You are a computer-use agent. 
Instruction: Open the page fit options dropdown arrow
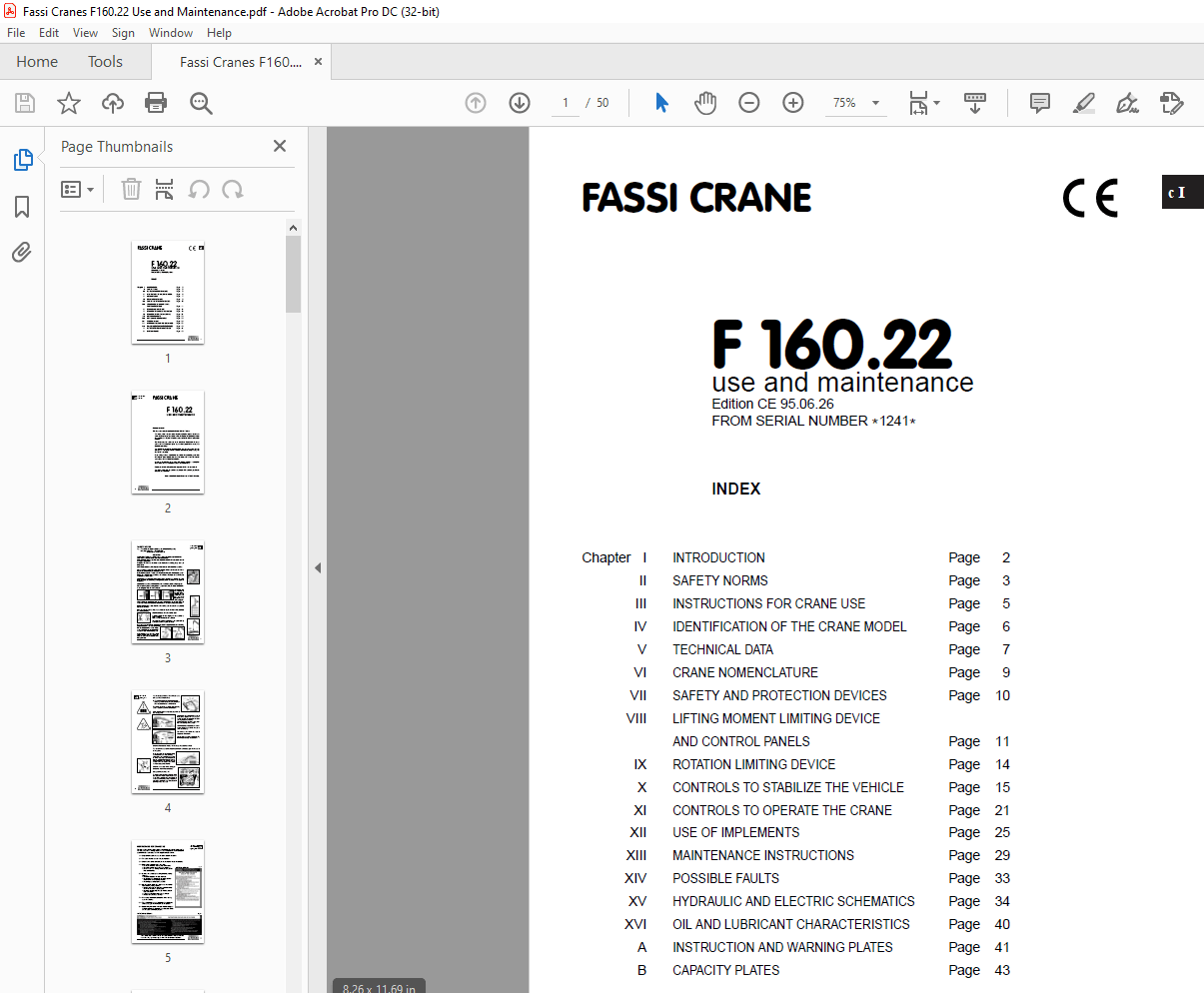(x=936, y=103)
